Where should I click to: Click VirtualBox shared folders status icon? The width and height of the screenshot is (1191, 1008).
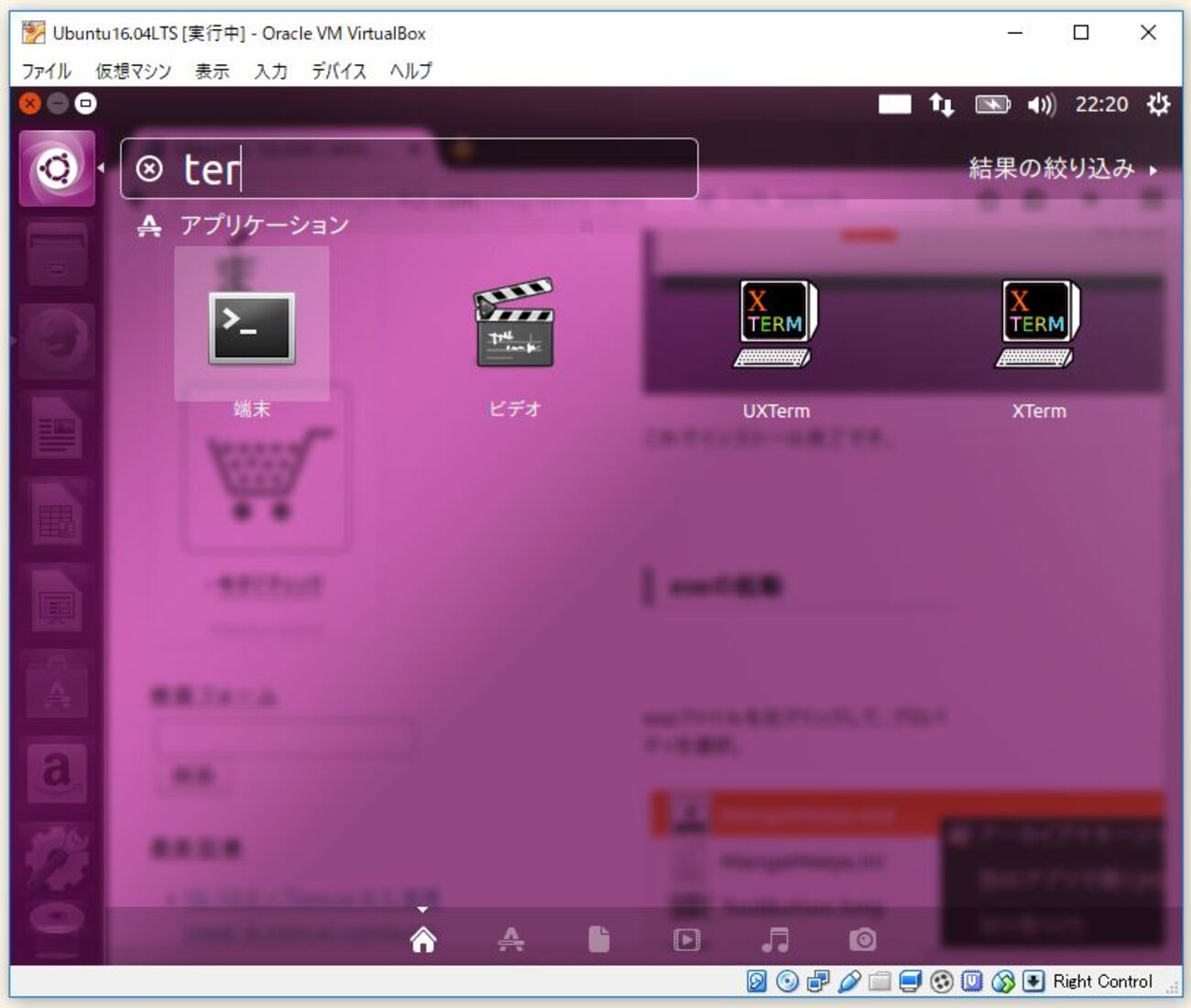click(880, 981)
